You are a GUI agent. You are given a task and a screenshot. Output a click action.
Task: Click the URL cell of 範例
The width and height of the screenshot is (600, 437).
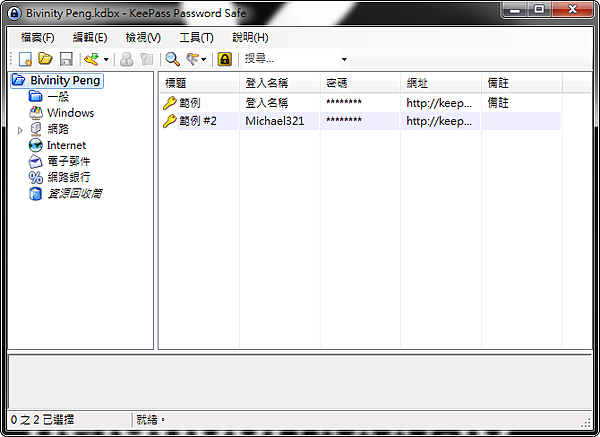[x=439, y=103]
